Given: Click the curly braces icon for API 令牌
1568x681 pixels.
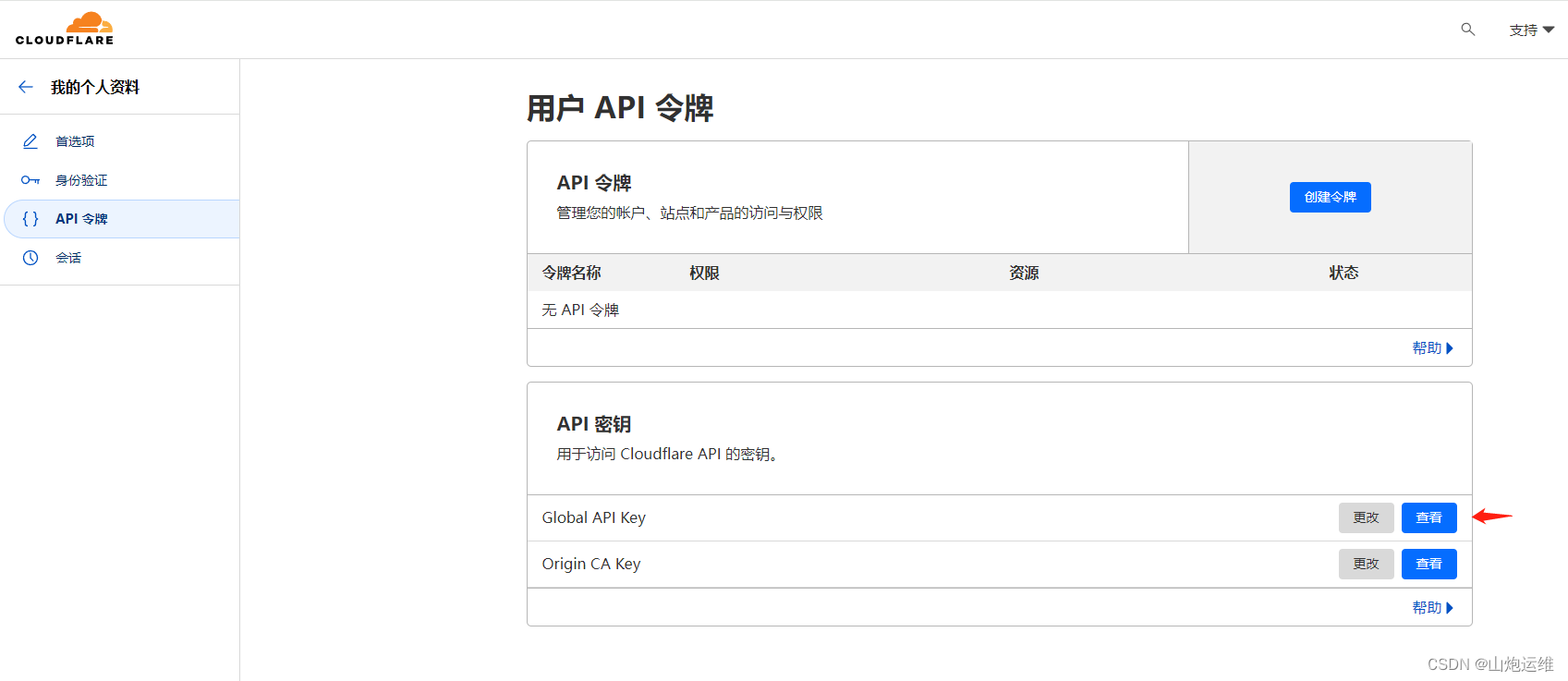Looking at the screenshot, I should click(x=30, y=219).
